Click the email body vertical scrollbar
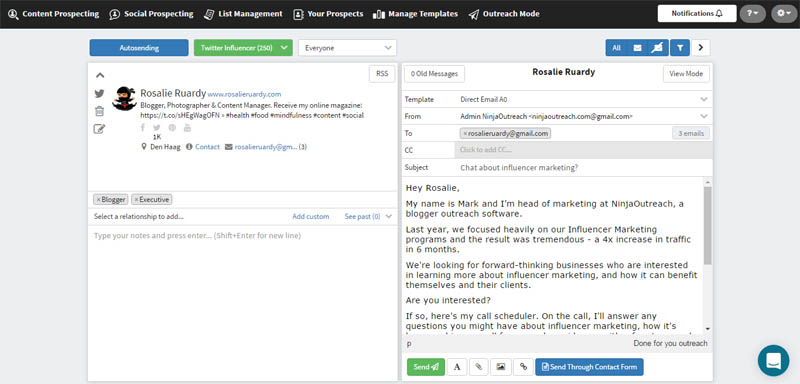800x384 pixels. pos(707,225)
